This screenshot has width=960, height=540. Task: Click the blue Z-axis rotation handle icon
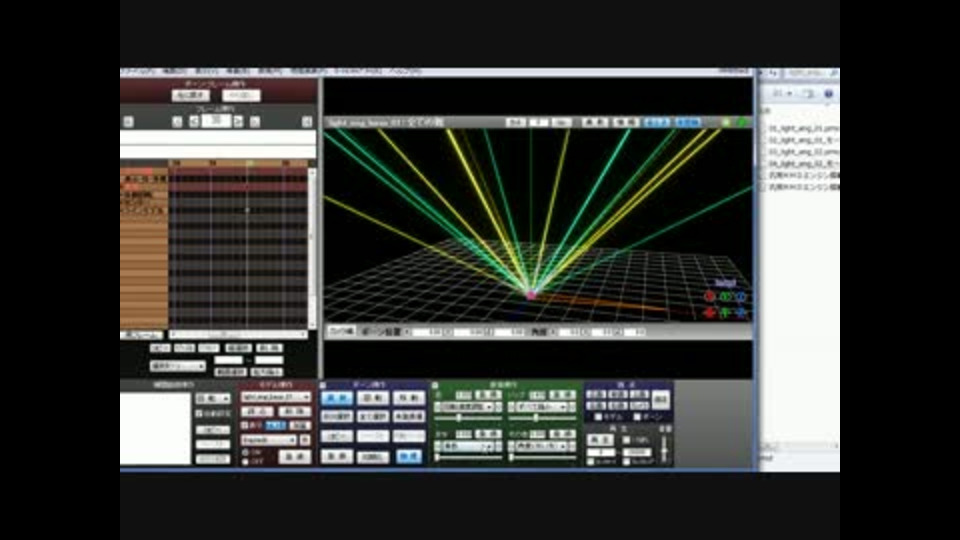[x=741, y=297]
